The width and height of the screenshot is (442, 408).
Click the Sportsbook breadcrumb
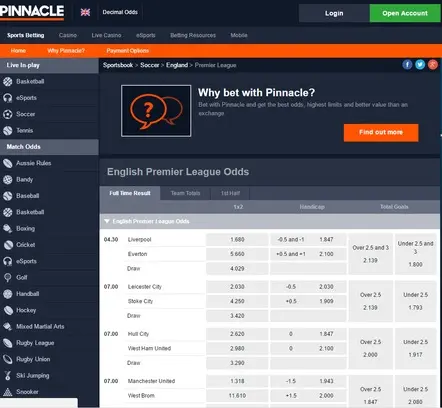click(118, 65)
